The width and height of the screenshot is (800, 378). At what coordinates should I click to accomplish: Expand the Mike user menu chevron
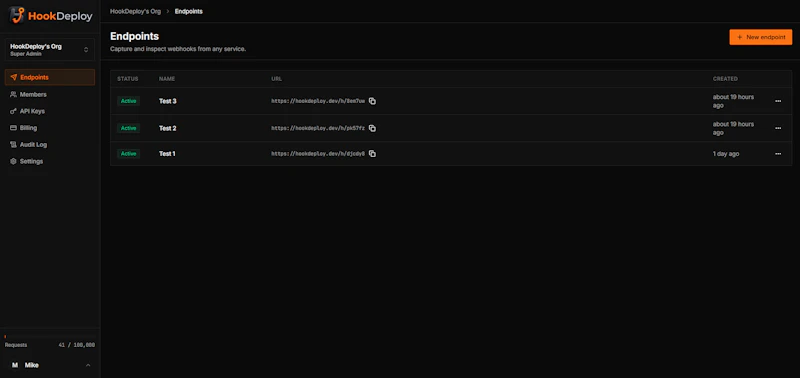(x=88, y=365)
